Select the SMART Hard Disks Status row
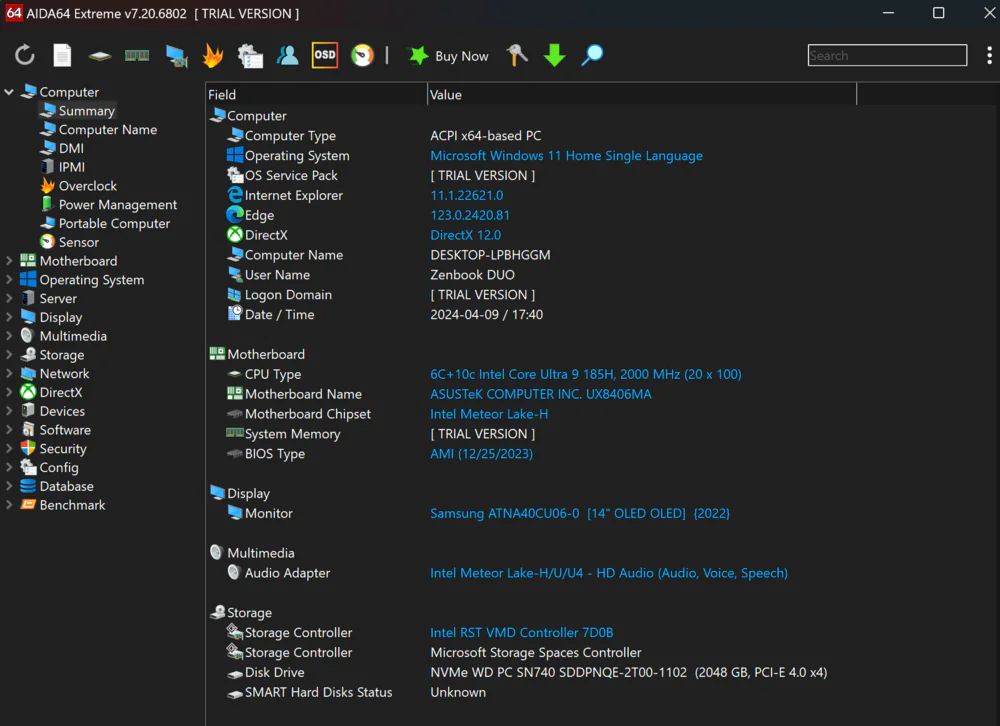The image size is (1000, 726). [x=355, y=692]
